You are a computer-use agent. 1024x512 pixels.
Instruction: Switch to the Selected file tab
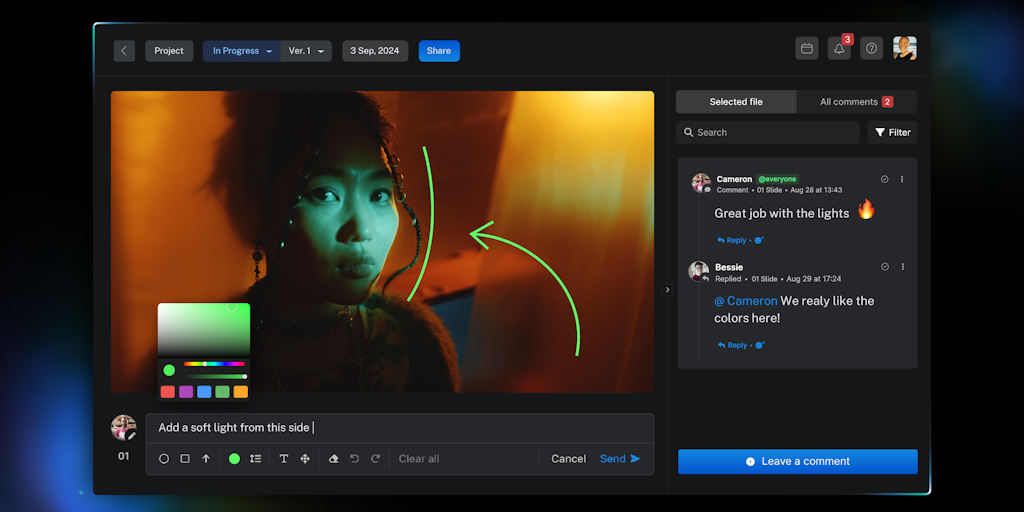(x=736, y=102)
